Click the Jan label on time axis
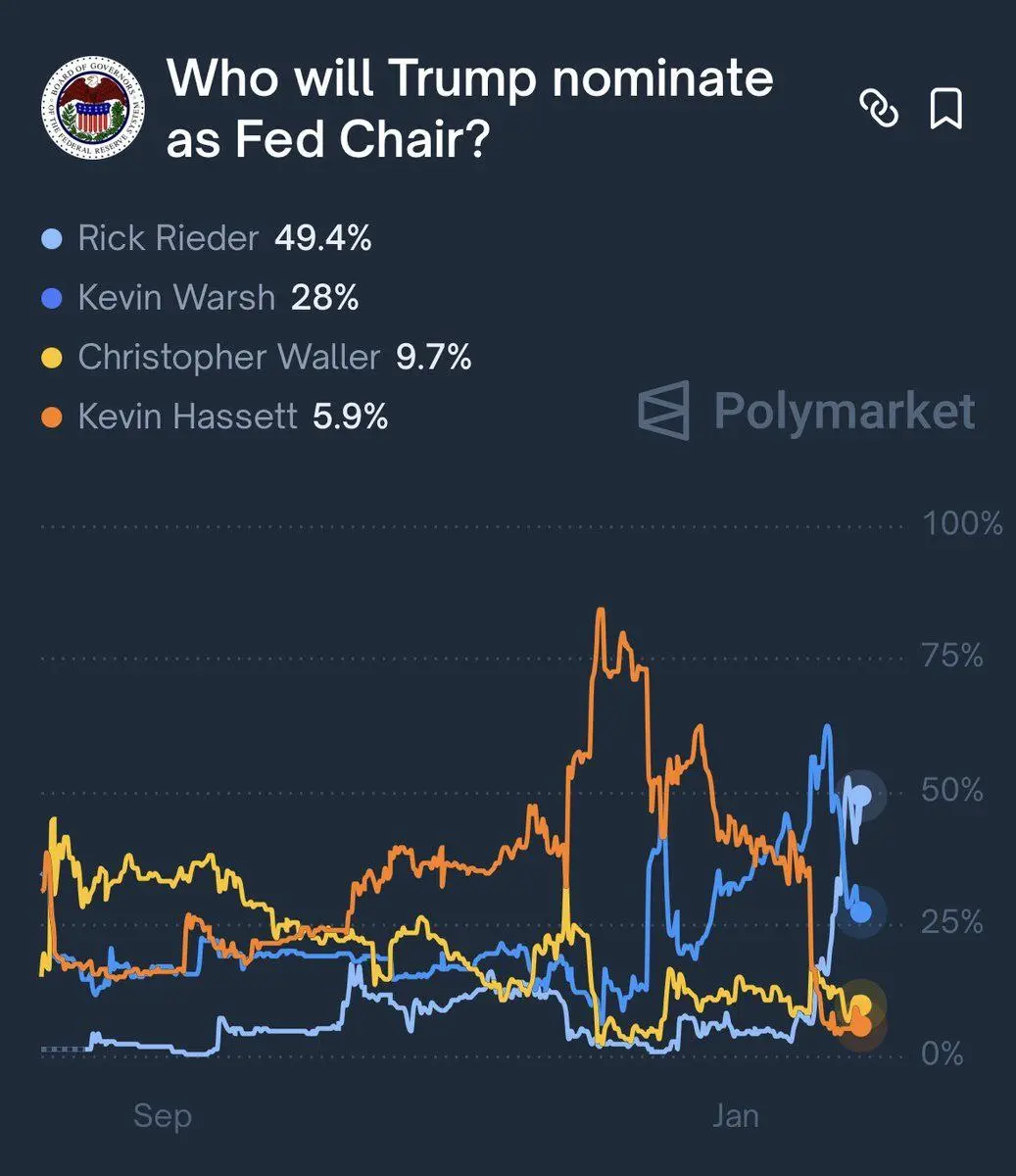Screen dimensions: 1016x1176 (735, 1115)
